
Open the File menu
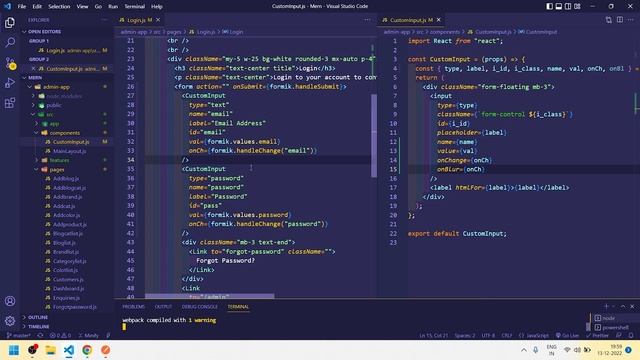click(x=22, y=7)
